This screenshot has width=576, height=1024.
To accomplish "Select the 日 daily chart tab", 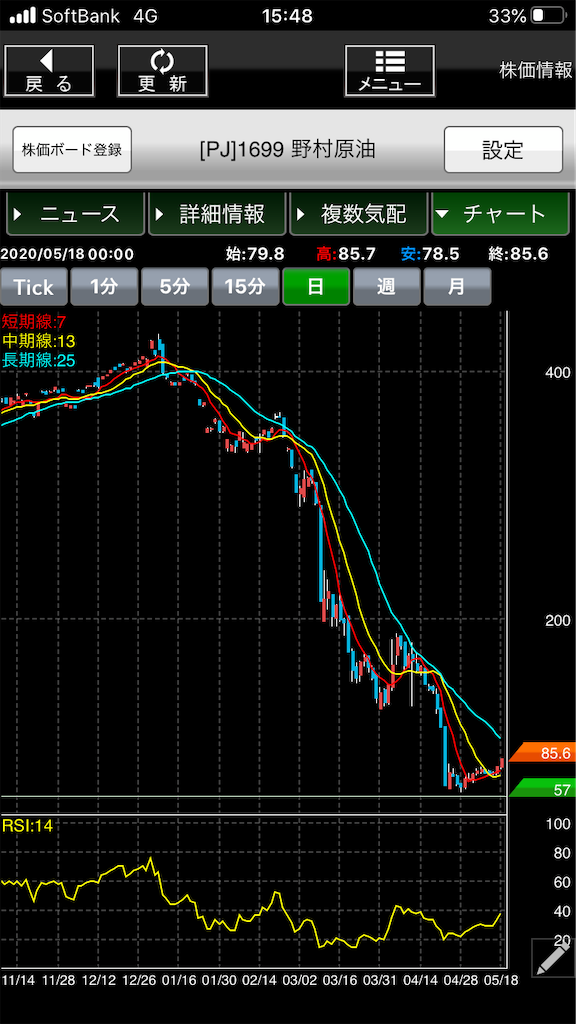I will click(316, 287).
